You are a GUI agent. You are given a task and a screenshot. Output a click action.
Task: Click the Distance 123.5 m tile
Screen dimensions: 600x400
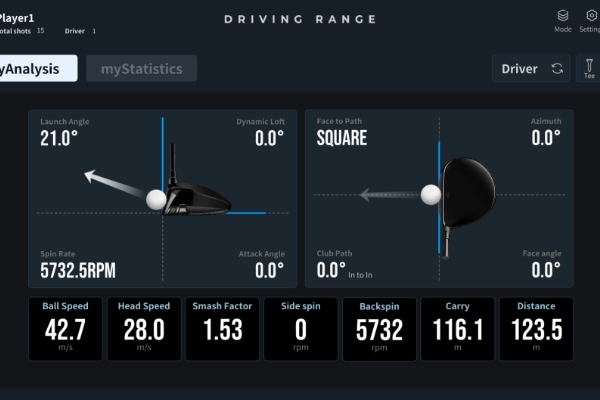tap(536, 329)
